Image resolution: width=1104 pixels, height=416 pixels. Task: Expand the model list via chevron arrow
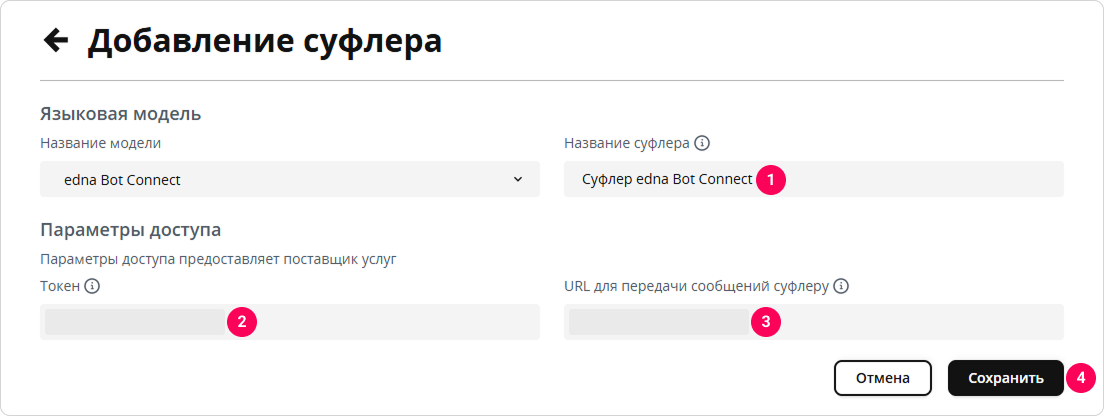pos(518,179)
